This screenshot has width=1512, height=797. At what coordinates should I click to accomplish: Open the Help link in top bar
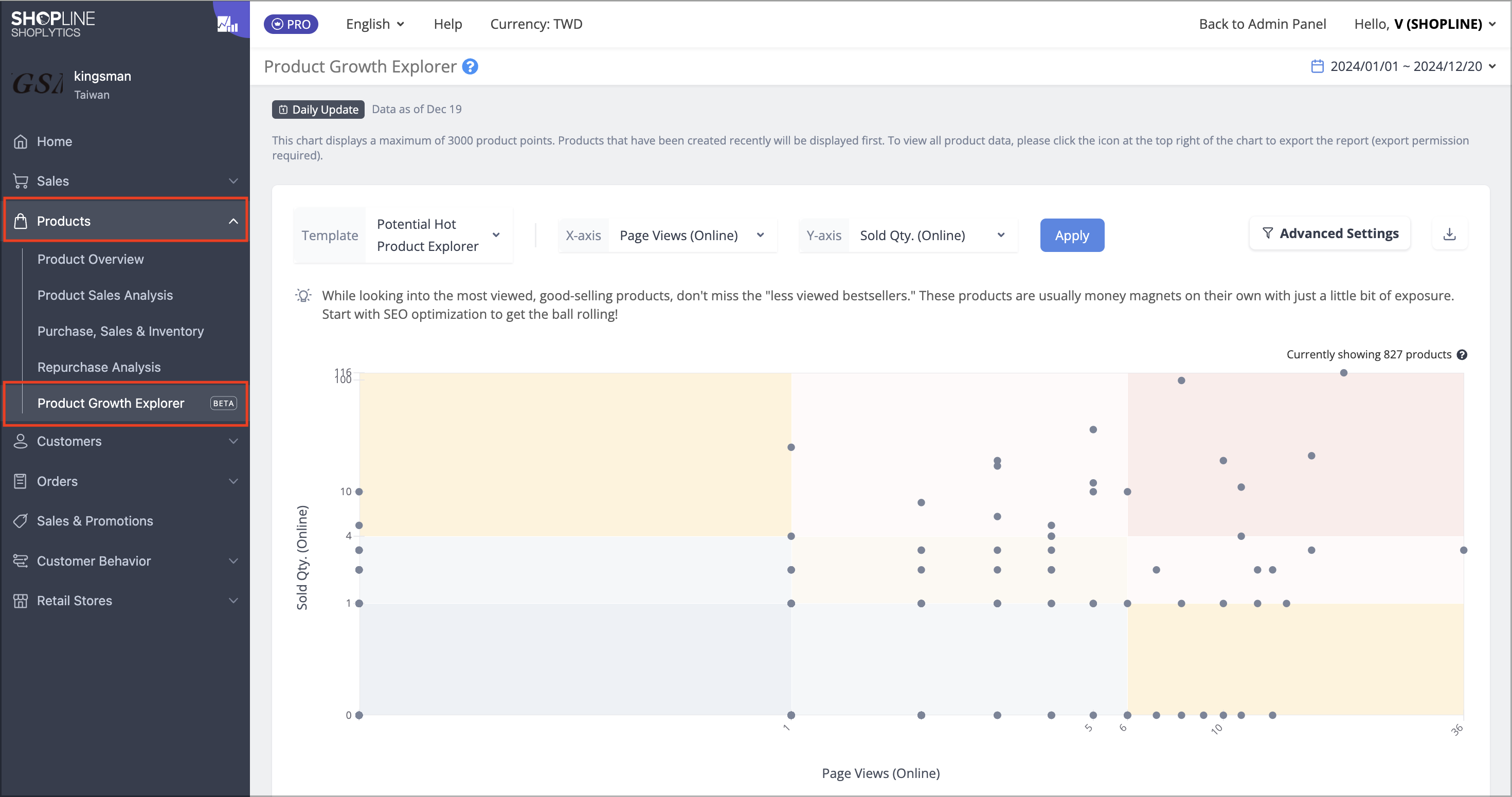click(x=448, y=24)
